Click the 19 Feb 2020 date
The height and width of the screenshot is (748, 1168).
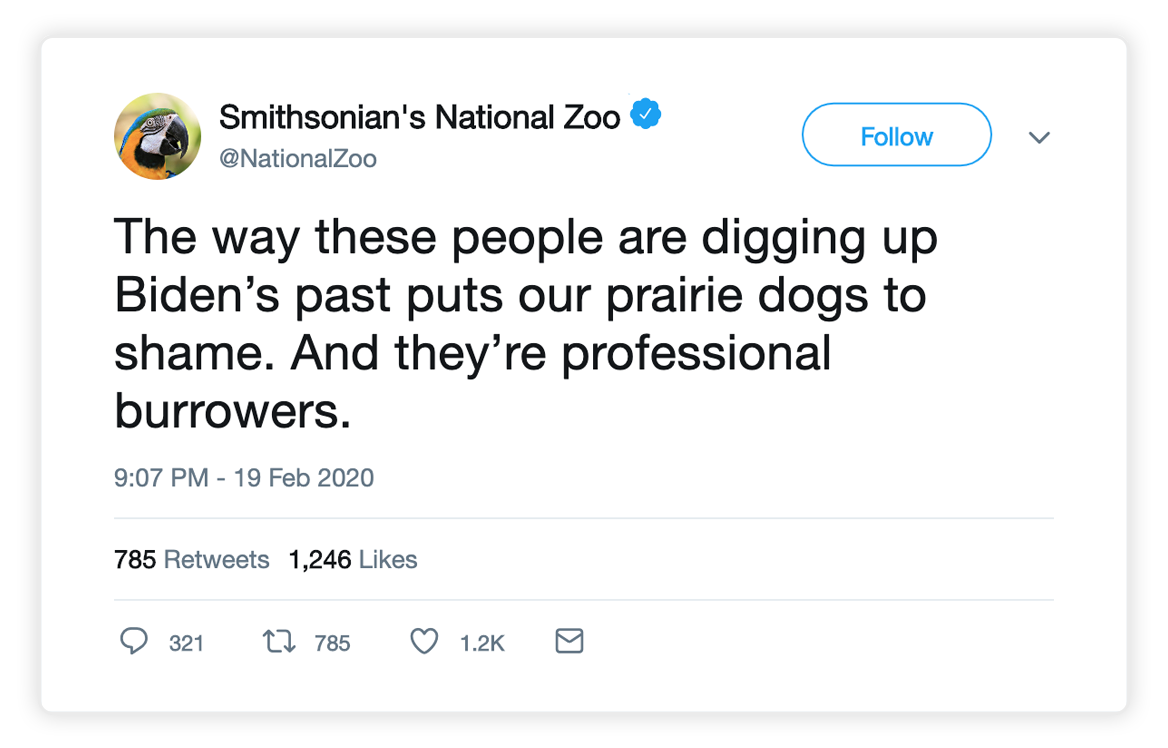tap(304, 478)
